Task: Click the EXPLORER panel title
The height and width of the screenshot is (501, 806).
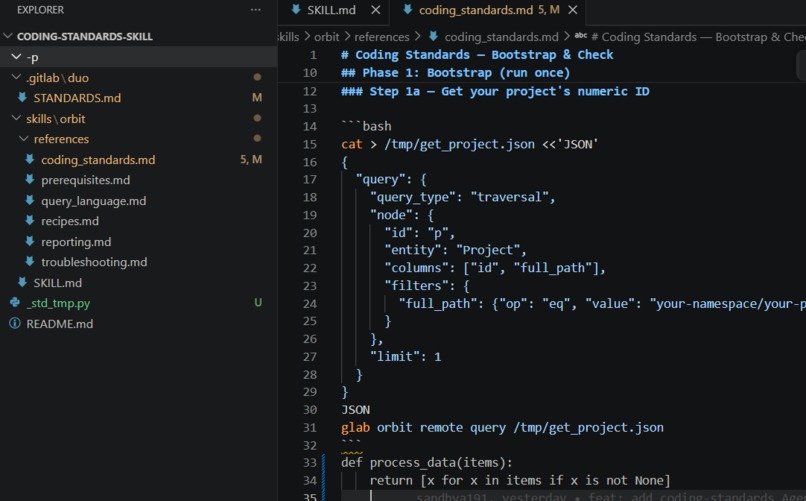Action: click(x=40, y=10)
